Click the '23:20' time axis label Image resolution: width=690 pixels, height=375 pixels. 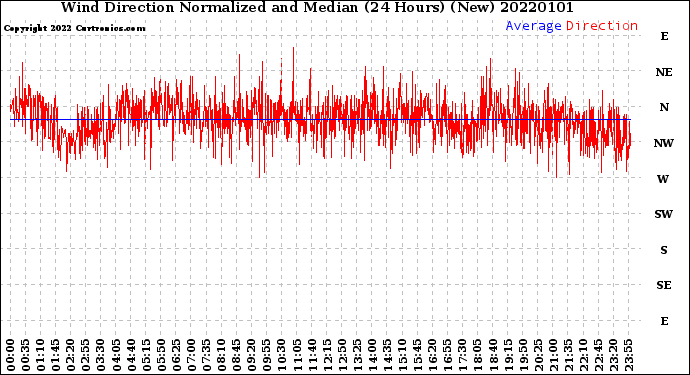click(x=613, y=355)
